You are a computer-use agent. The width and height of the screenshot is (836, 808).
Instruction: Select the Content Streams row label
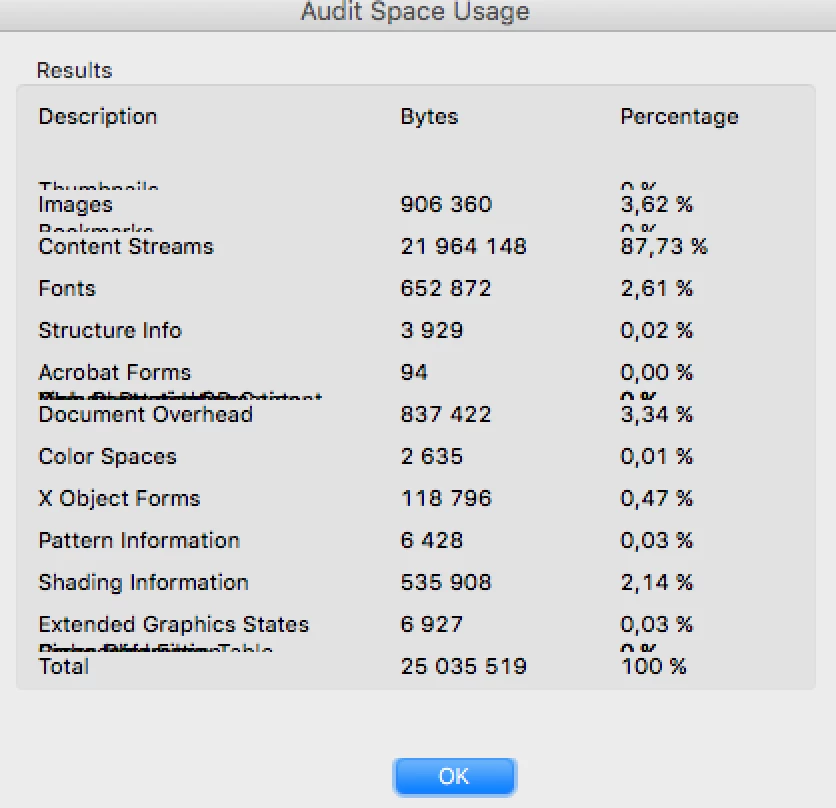(126, 247)
